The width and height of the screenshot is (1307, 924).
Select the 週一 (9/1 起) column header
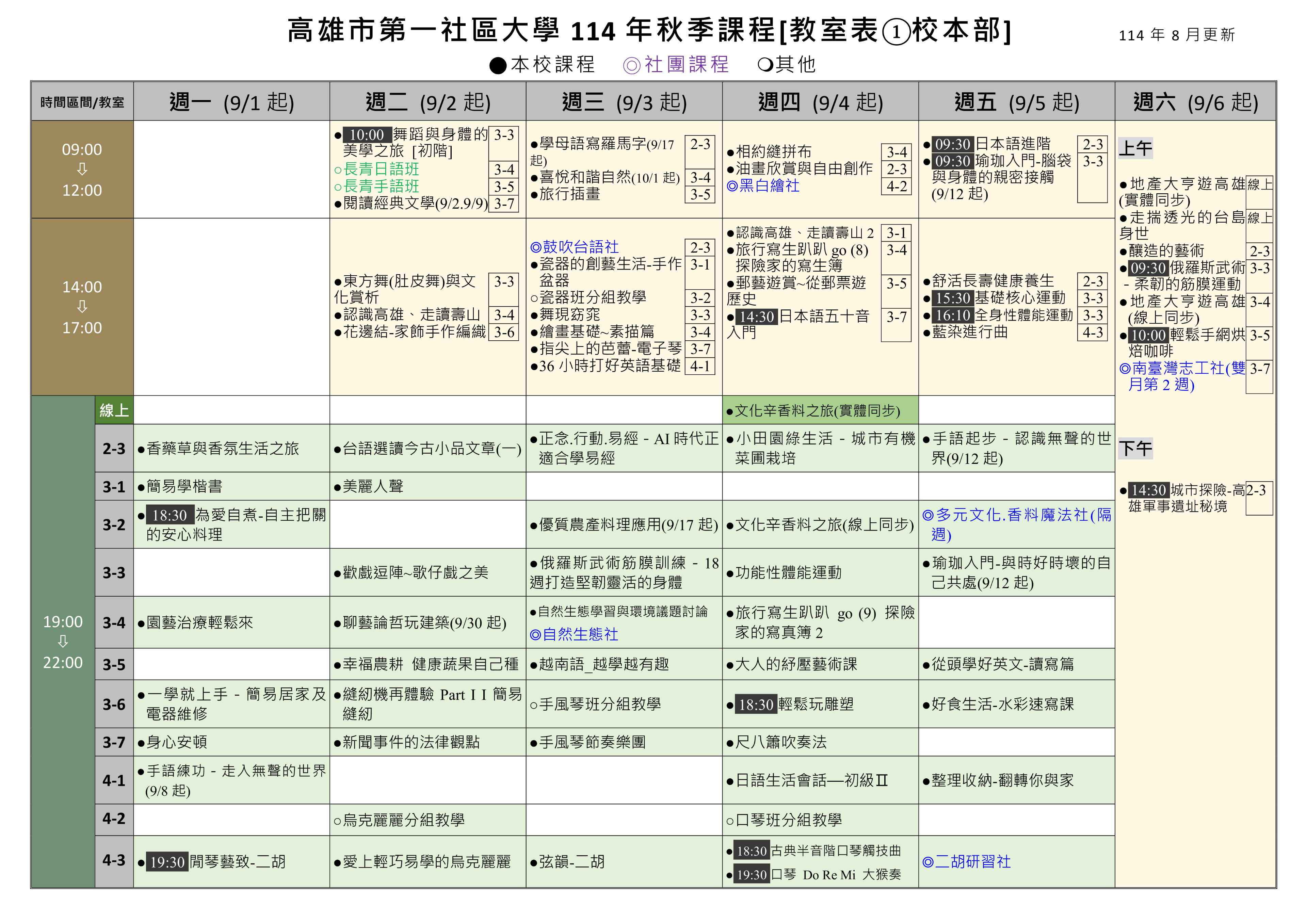pos(232,102)
